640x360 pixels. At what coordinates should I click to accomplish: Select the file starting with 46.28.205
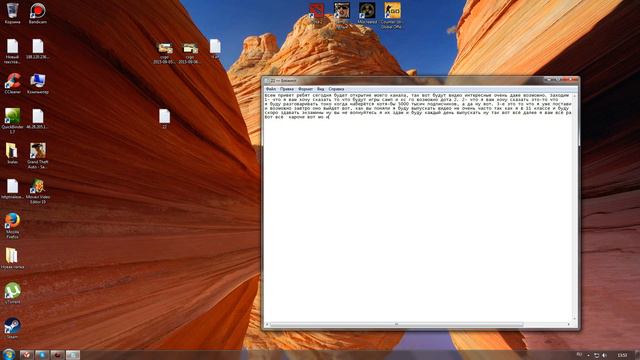pyautogui.click(x=38, y=118)
